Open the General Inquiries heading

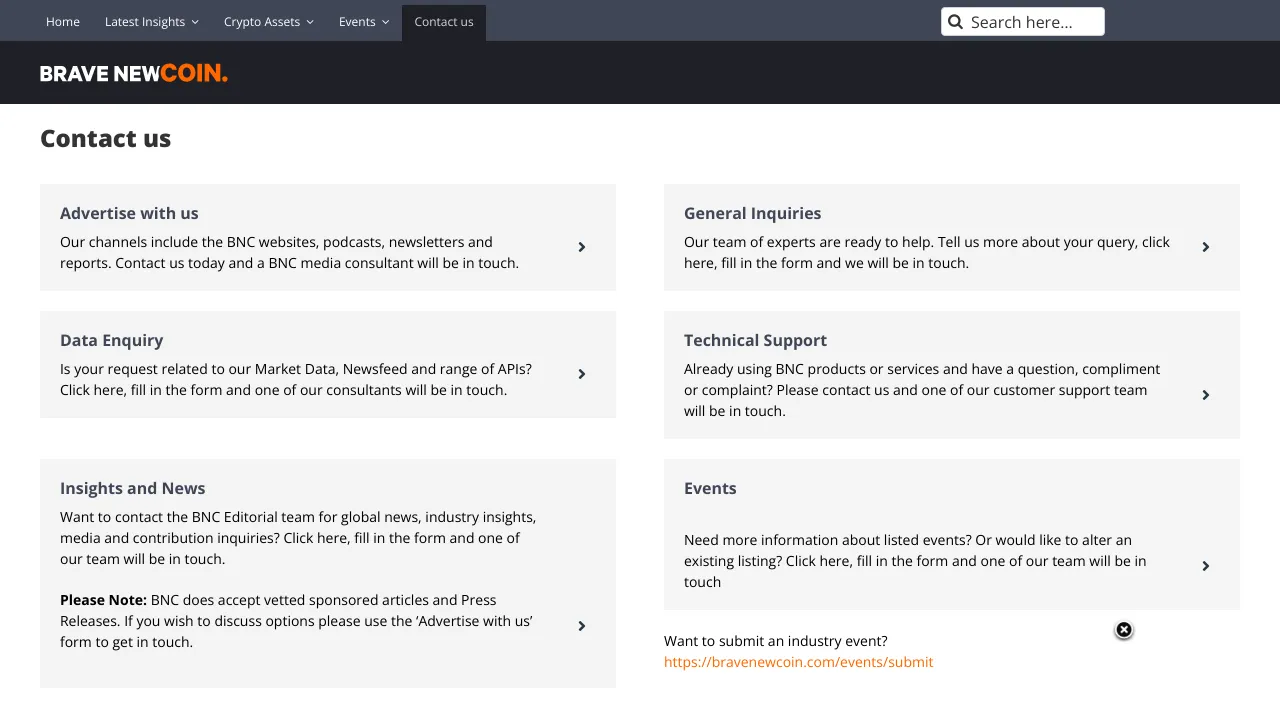click(x=752, y=213)
